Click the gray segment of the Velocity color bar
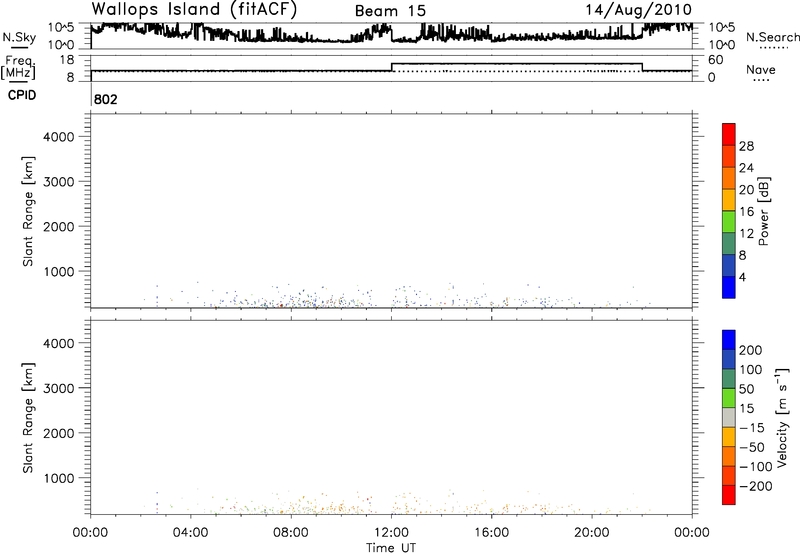 click(x=729, y=417)
